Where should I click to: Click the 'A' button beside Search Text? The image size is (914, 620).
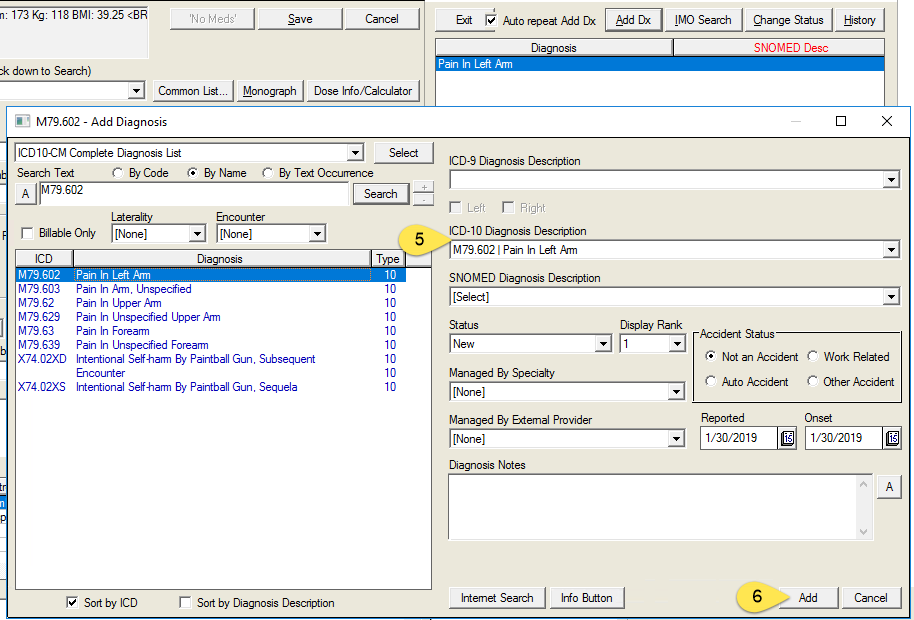26,194
